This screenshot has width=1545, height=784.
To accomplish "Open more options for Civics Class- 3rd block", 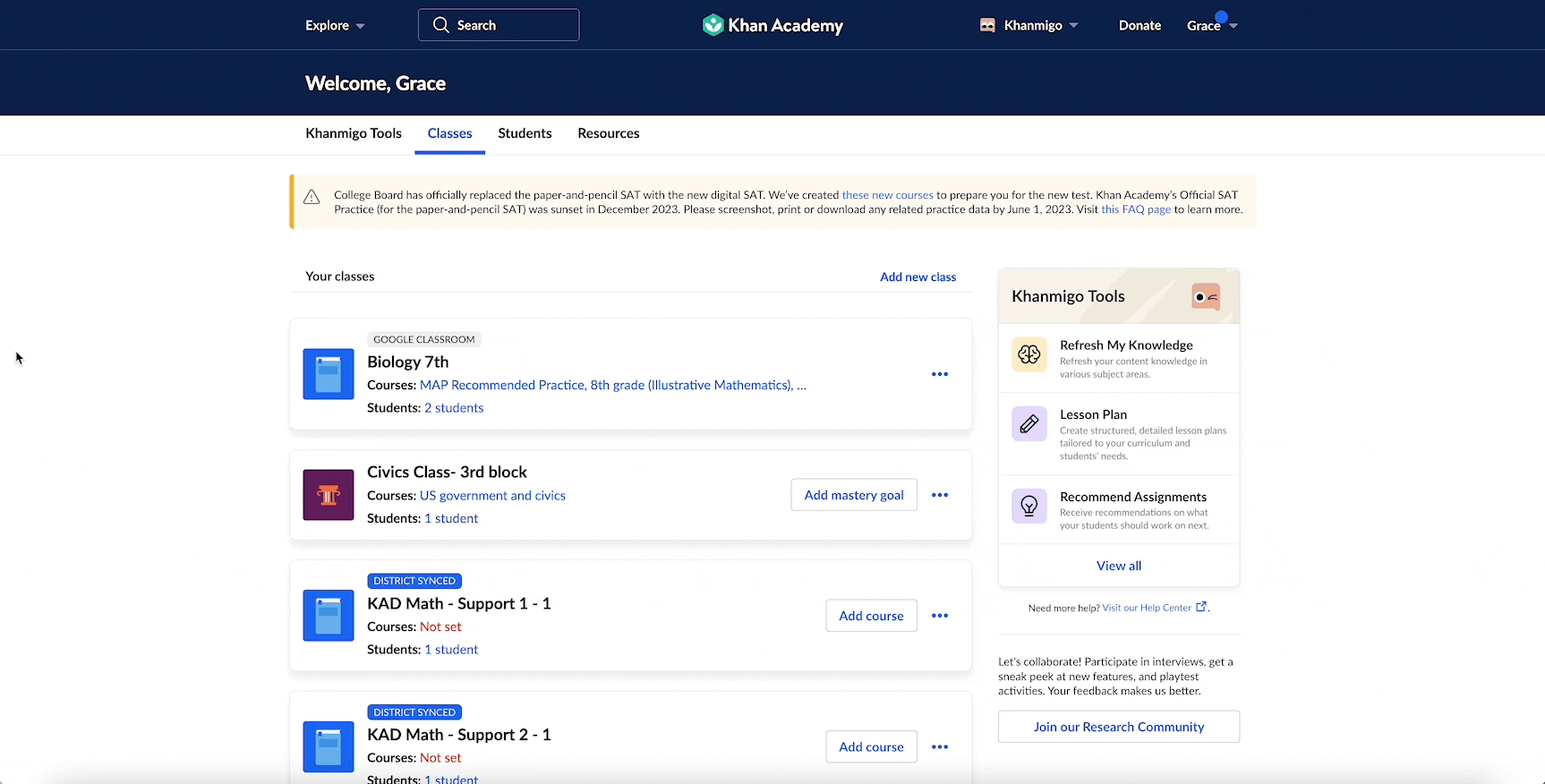I will [940, 495].
